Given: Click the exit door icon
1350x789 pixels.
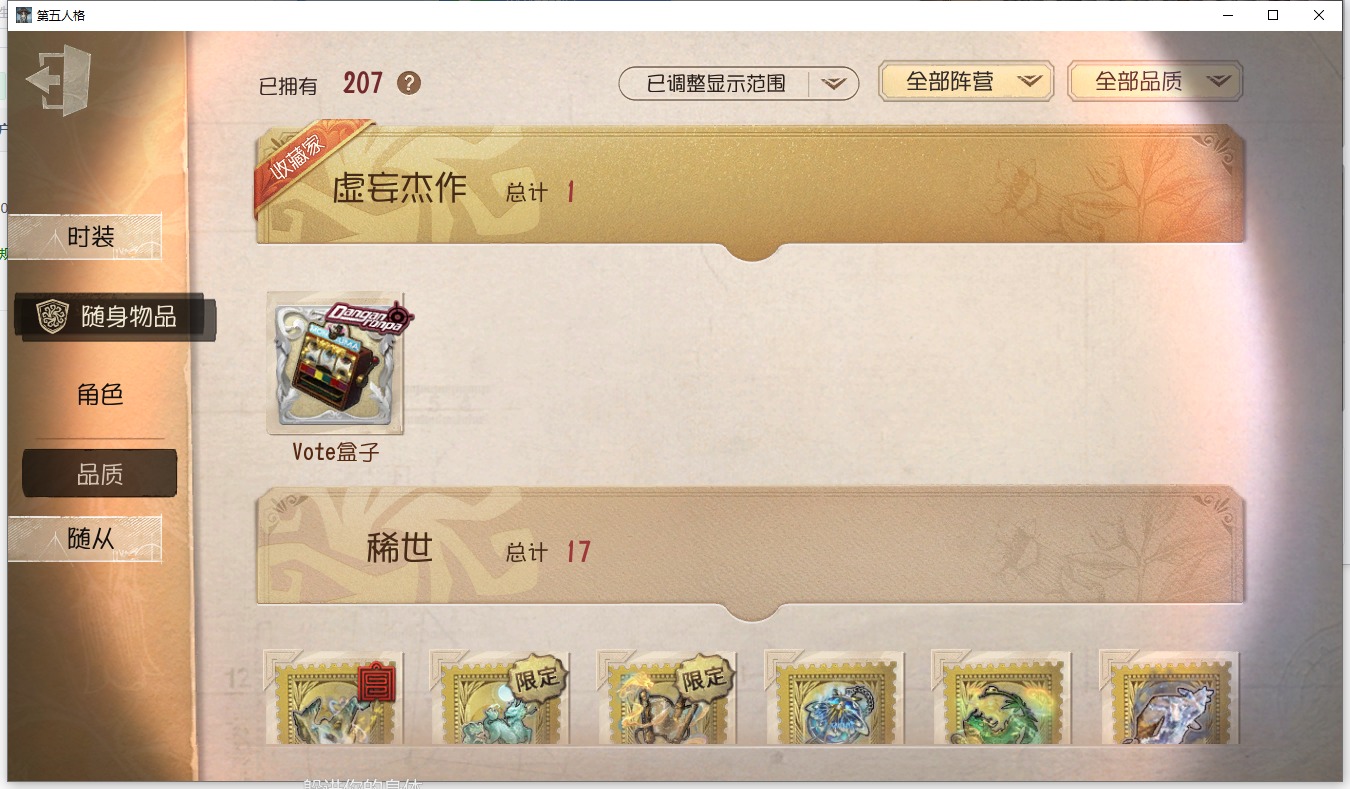Looking at the screenshot, I should click(x=59, y=80).
